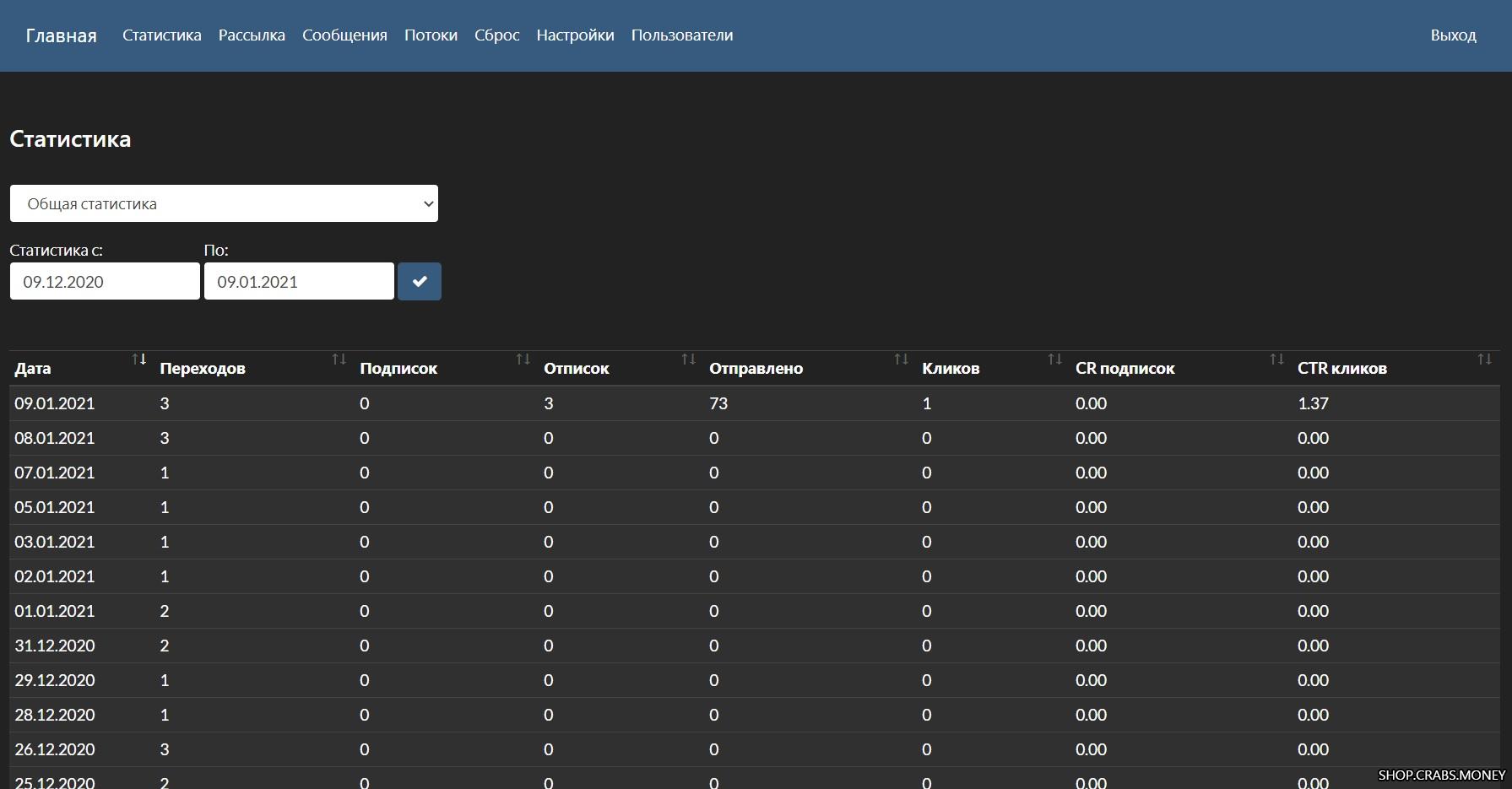Screen dimensions: 1512x789
Task: Sort table by Переходов column arrows
Action: coord(339,359)
